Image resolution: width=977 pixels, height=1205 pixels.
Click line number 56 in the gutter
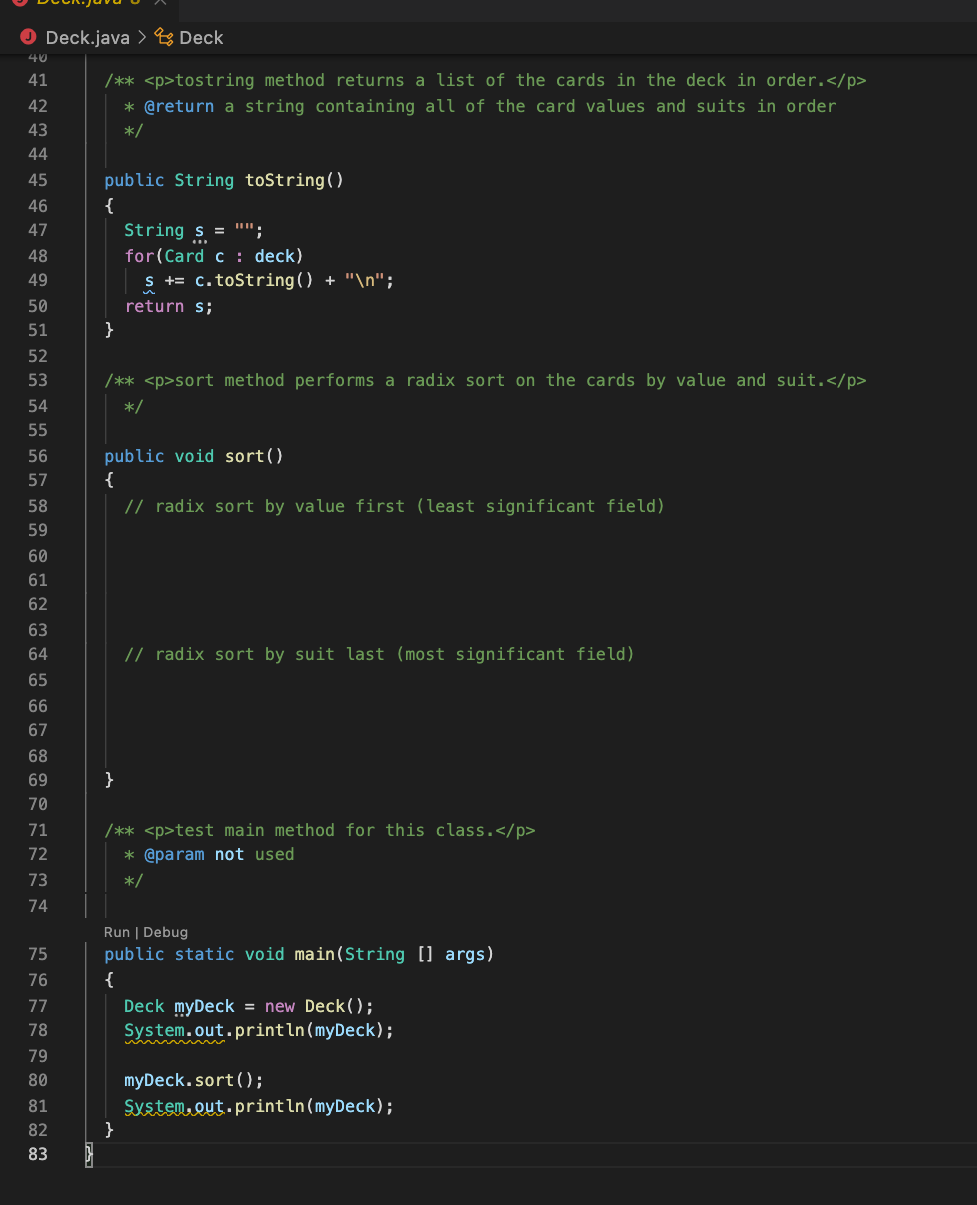(x=37, y=456)
